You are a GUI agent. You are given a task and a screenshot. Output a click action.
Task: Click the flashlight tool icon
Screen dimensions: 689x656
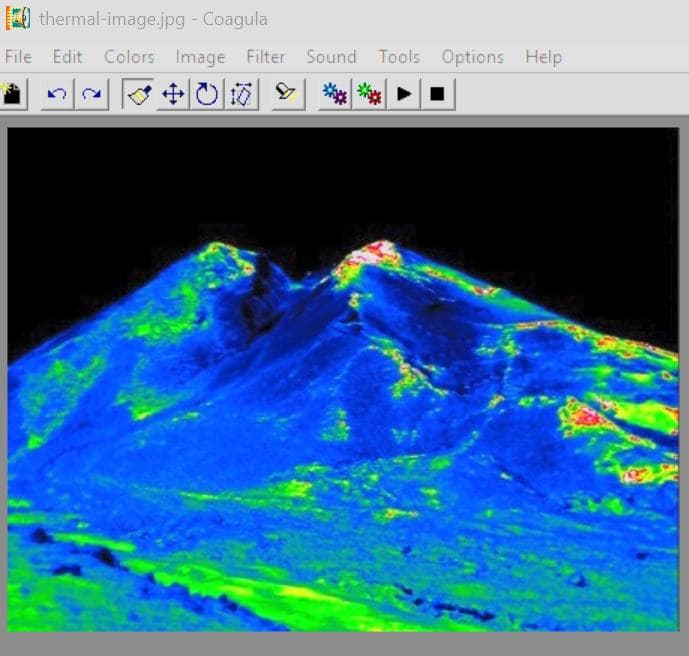[288, 94]
